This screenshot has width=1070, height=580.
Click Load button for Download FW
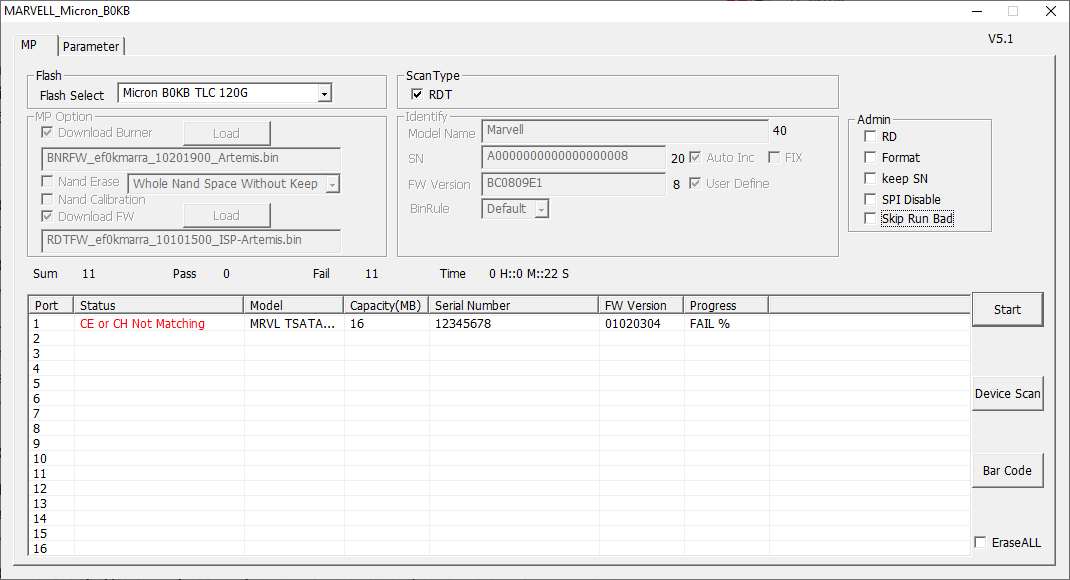(x=226, y=216)
